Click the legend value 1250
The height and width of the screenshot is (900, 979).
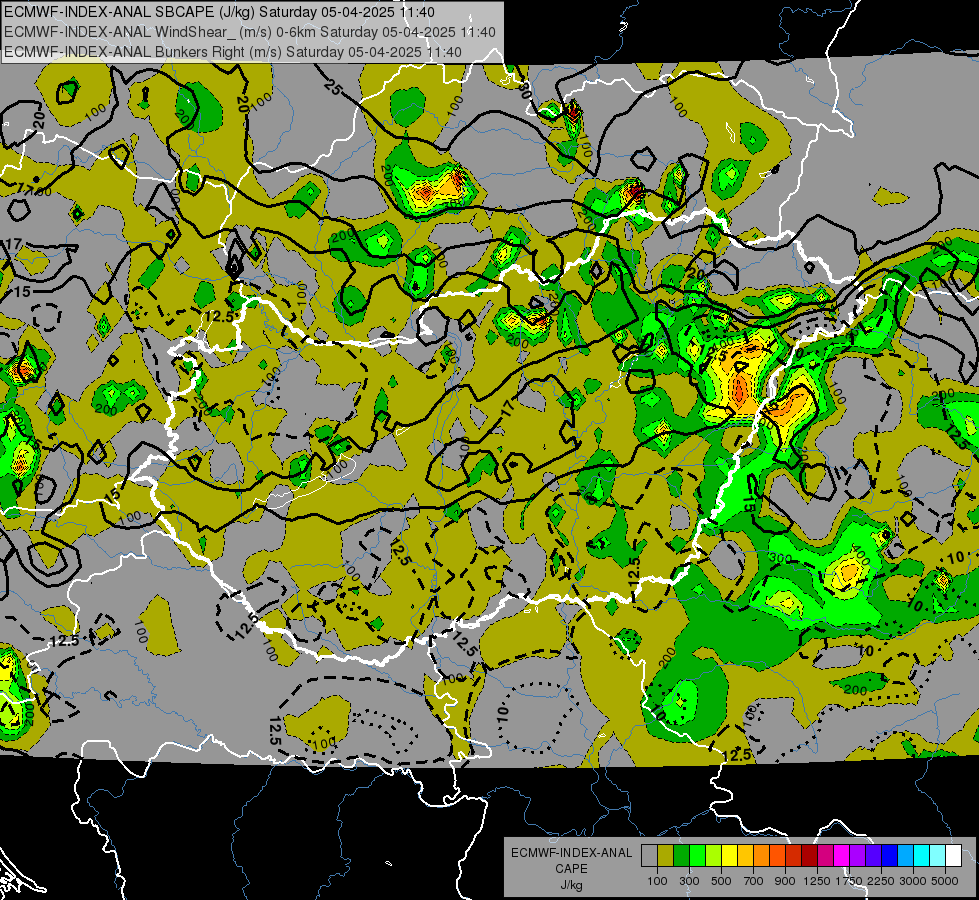817,881
